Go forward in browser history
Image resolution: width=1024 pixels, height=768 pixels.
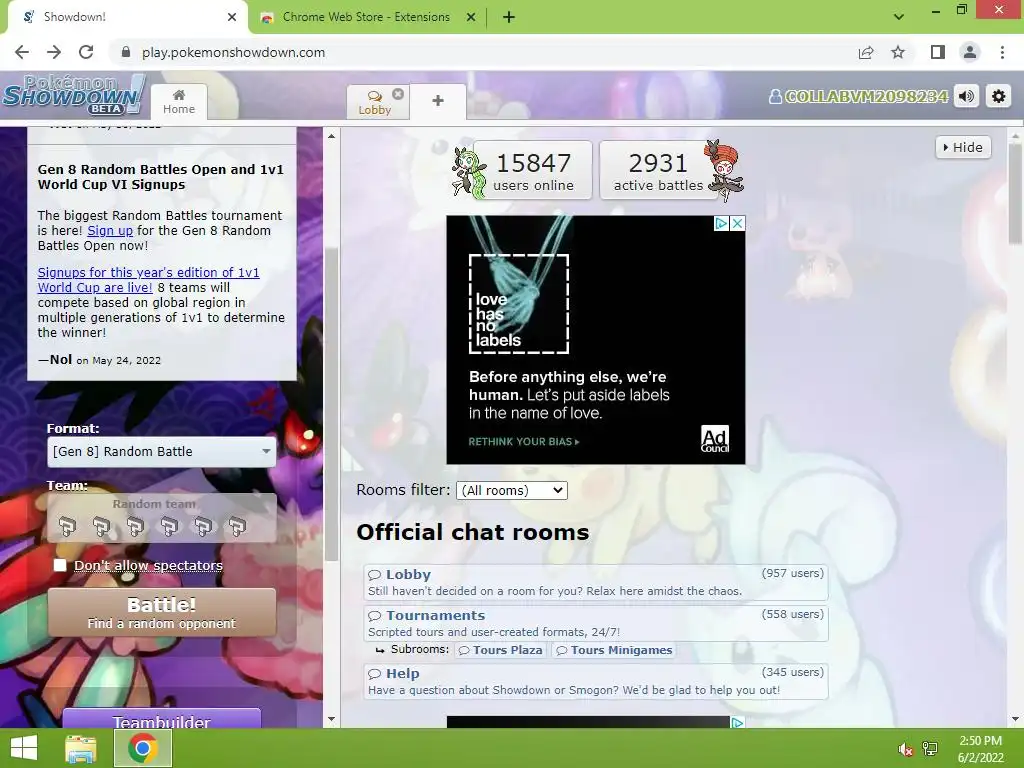coord(54,52)
